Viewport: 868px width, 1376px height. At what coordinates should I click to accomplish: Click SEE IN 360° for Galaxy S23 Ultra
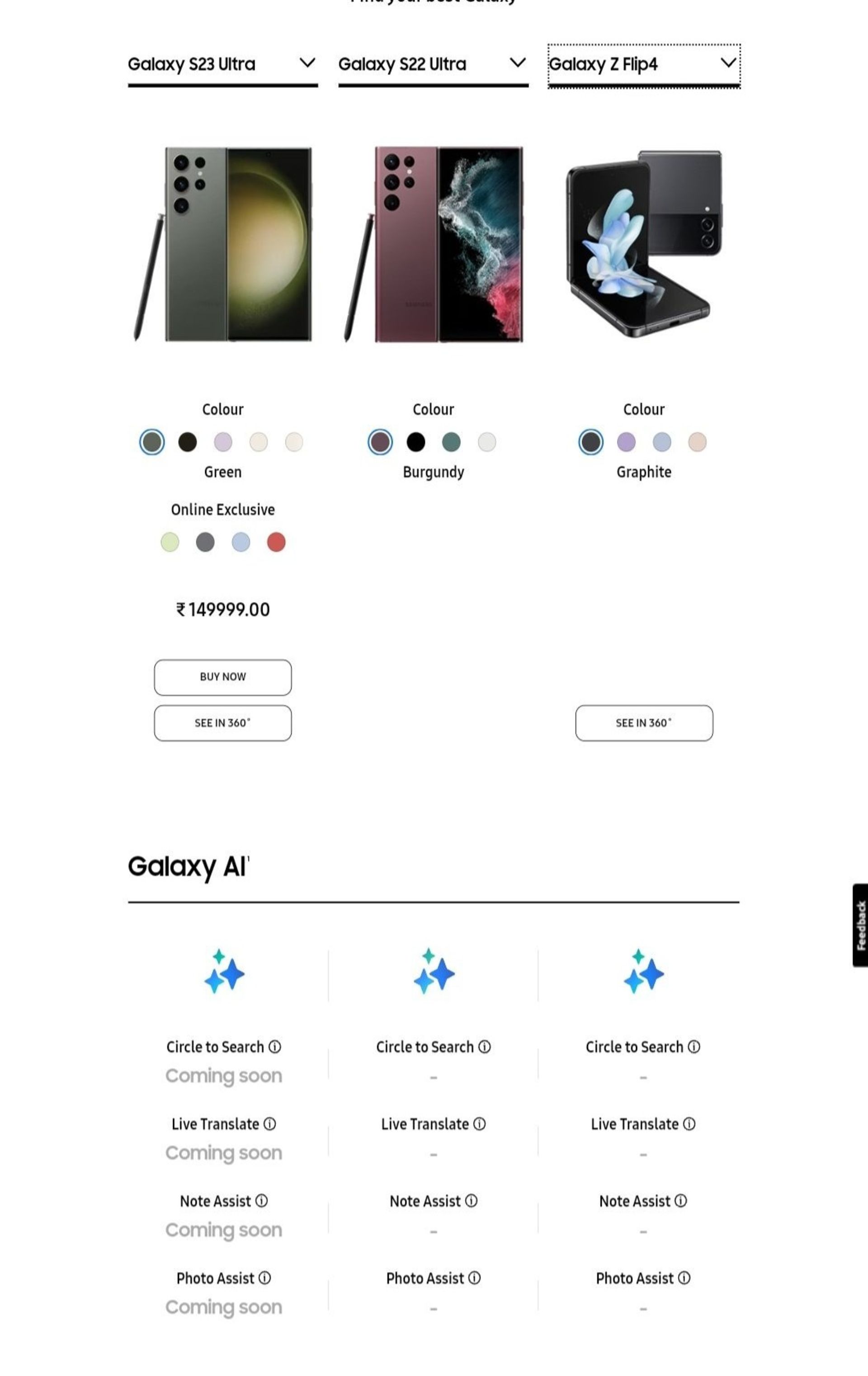(x=222, y=722)
